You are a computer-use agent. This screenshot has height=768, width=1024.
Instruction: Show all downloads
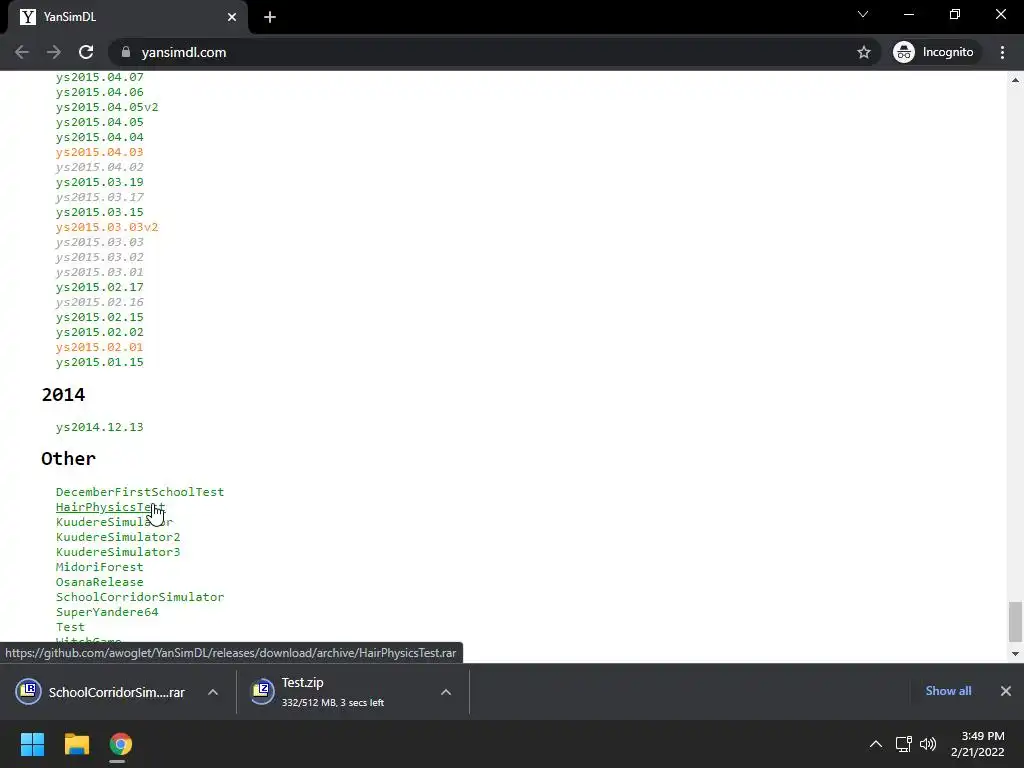tap(948, 691)
